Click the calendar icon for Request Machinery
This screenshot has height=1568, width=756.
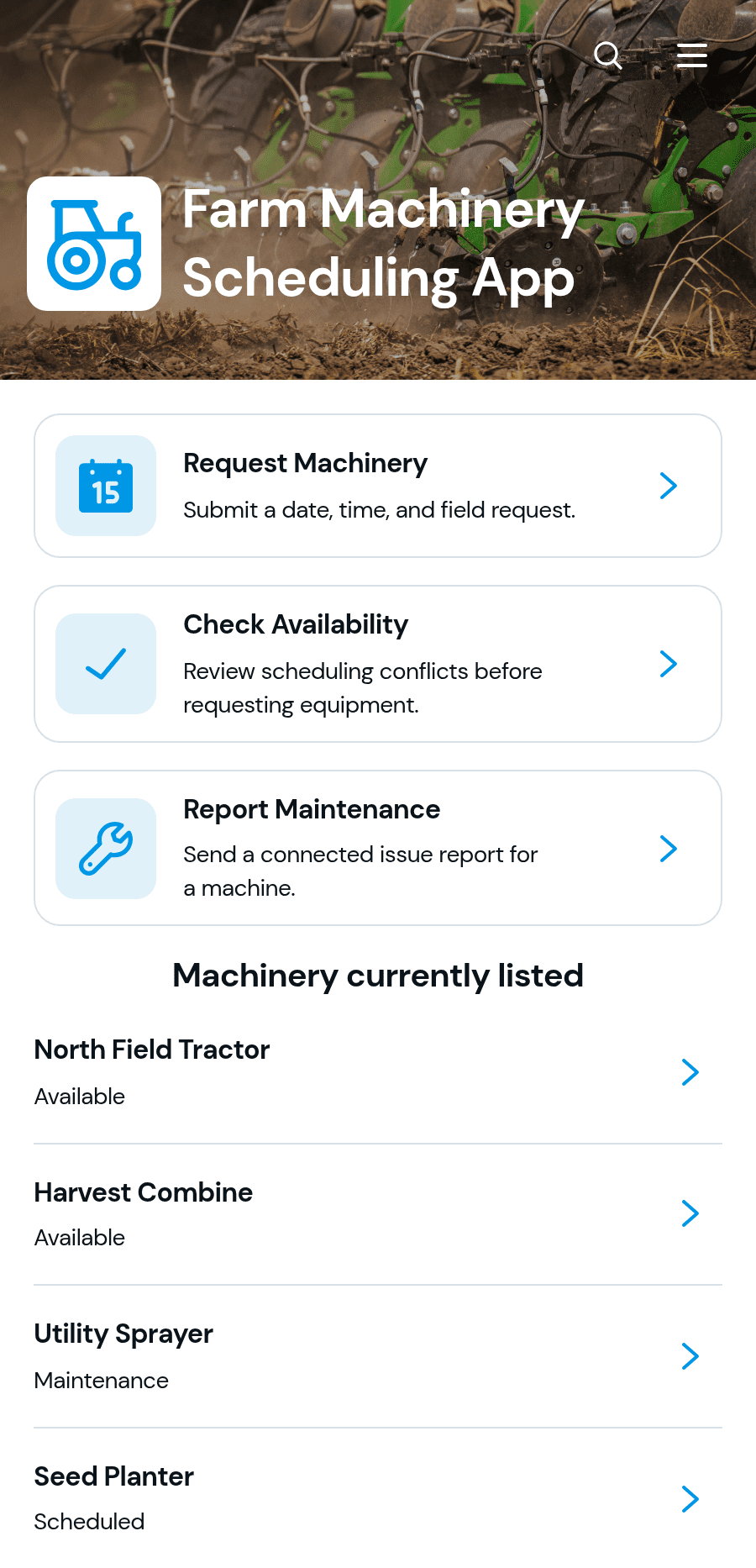pyautogui.click(x=106, y=486)
